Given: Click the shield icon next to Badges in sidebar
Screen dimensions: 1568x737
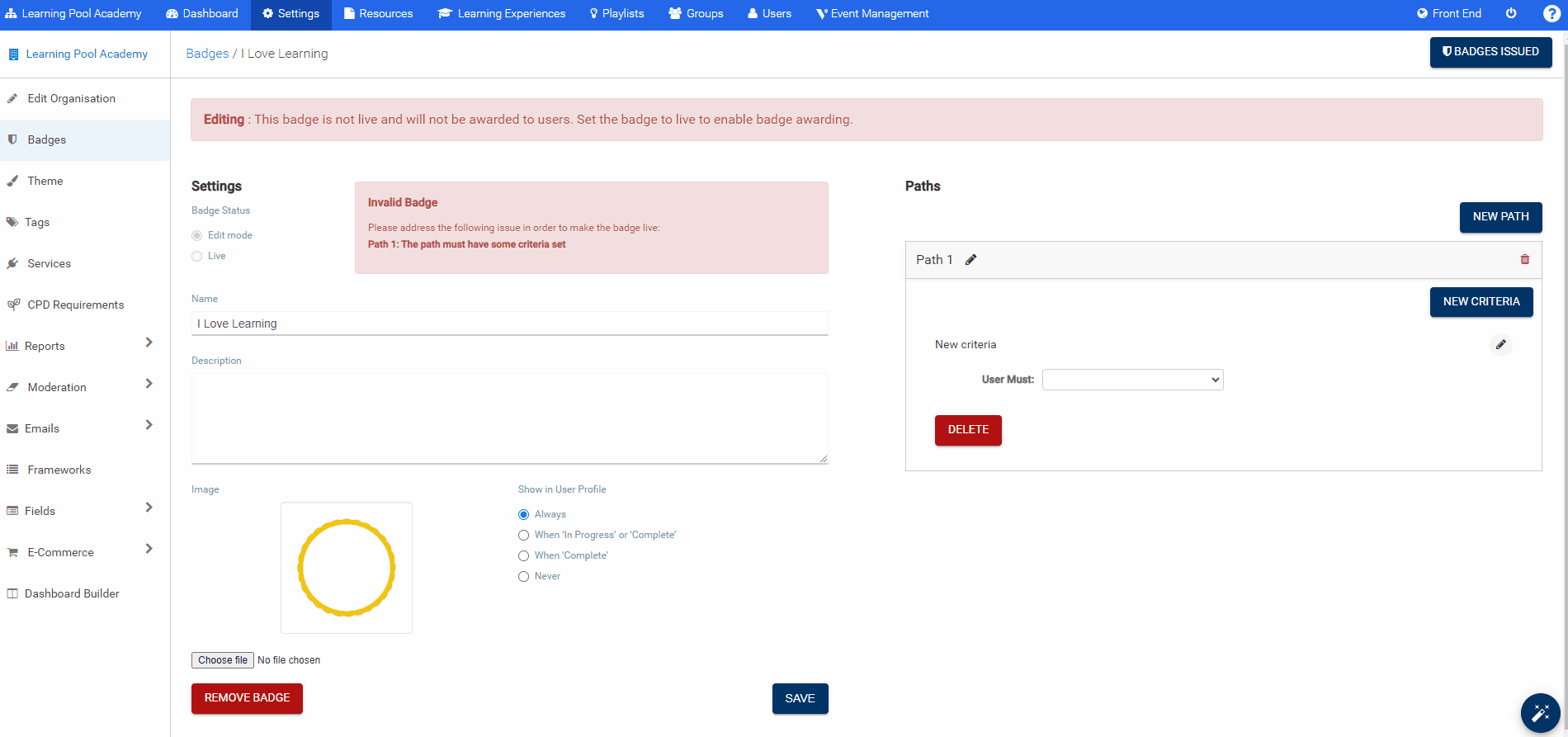Looking at the screenshot, I should click(x=12, y=139).
